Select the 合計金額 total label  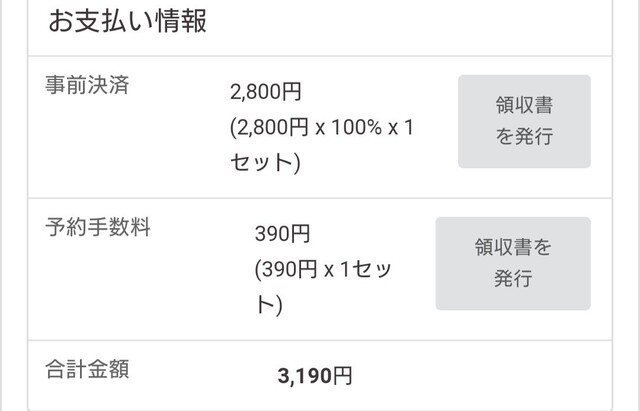(x=88, y=368)
